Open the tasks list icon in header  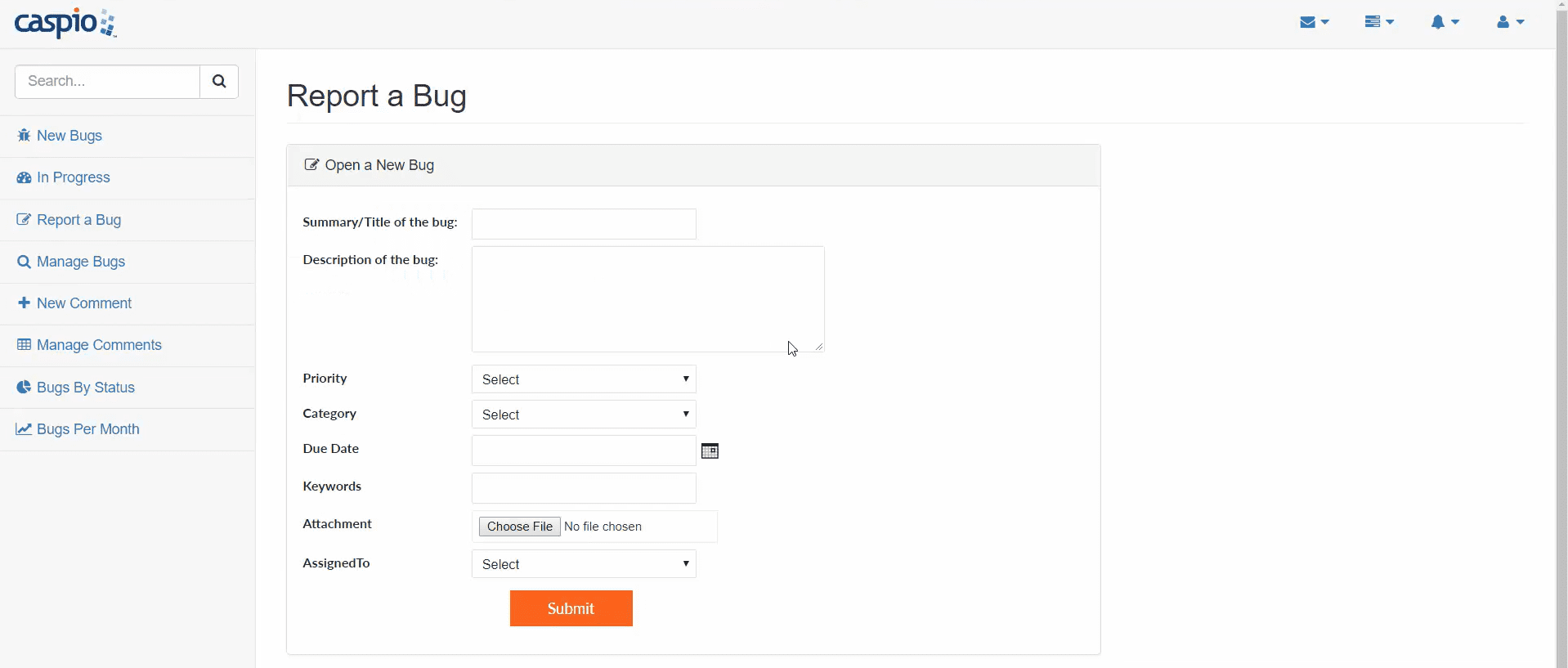pyautogui.click(x=1378, y=23)
